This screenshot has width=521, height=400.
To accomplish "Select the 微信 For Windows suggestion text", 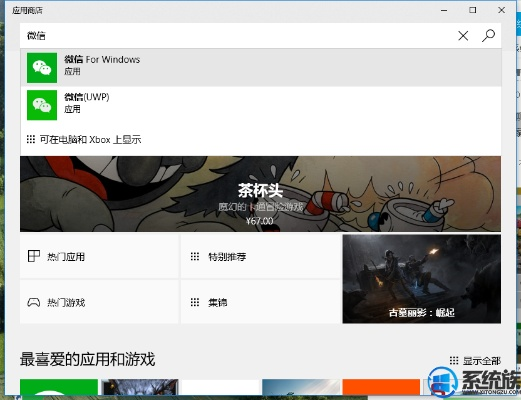I will coord(102,59).
